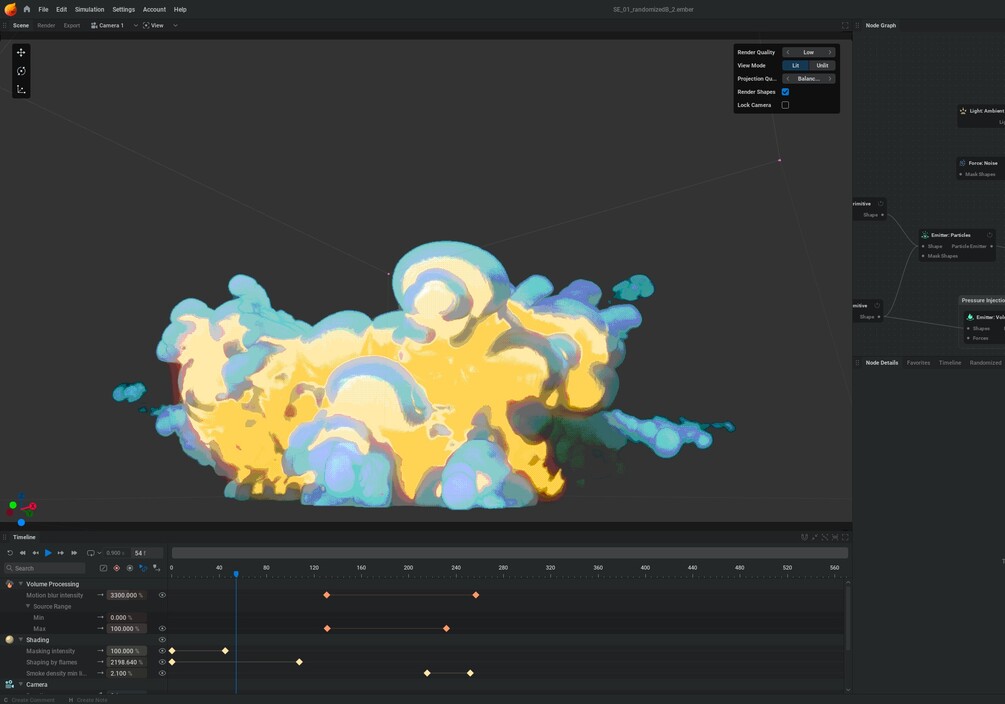Play the simulation
This screenshot has height=704, width=1005.
click(48, 553)
